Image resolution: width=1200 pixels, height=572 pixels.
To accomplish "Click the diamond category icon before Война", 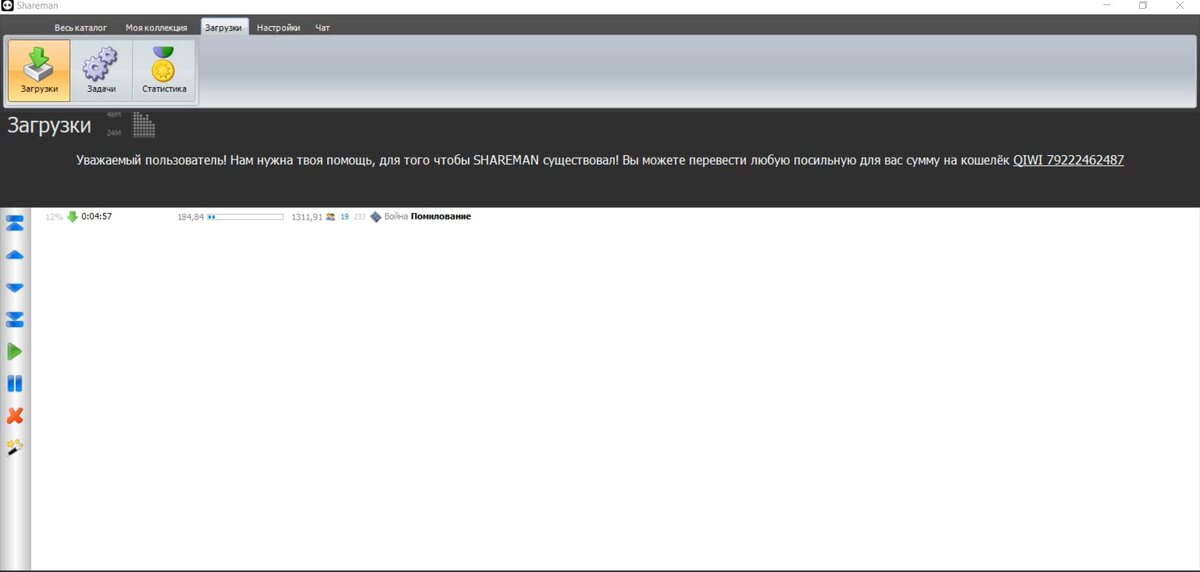I will (376, 216).
